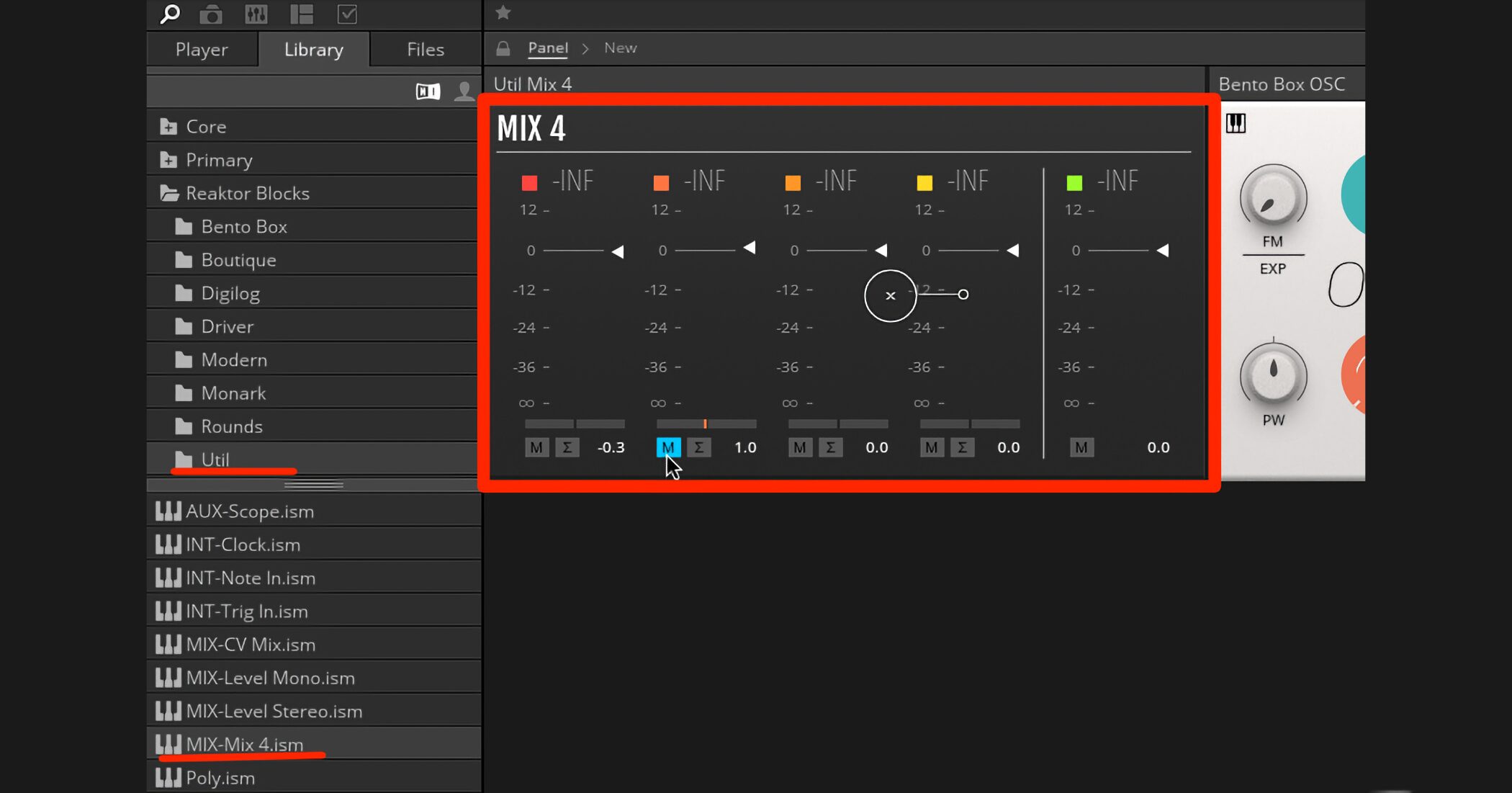Open the search magnifier tool

tap(170, 14)
